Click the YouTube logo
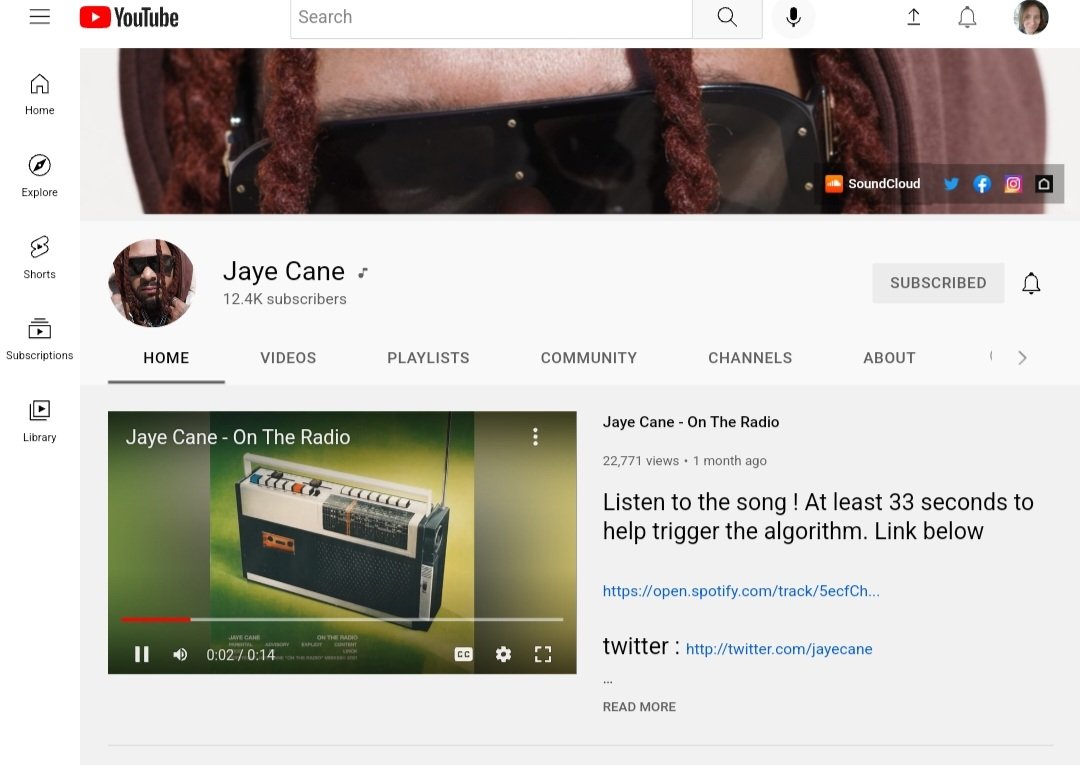The width and height of the screenshot is (1080, 765). (129, 17)
